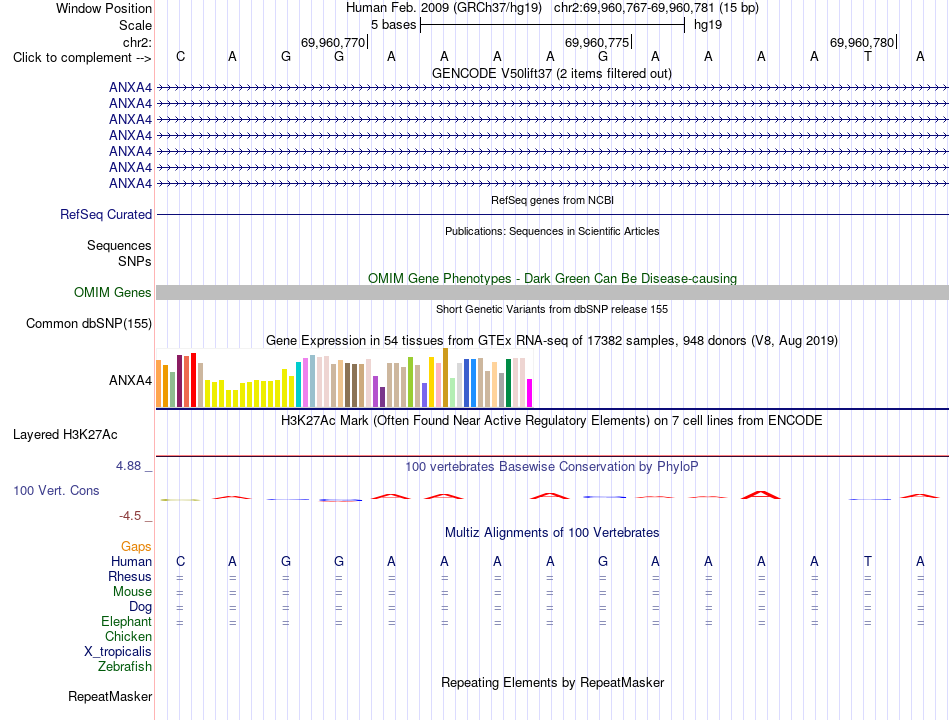Click the Elephant species label
The image size is (950, 720).
click(126, 622)
